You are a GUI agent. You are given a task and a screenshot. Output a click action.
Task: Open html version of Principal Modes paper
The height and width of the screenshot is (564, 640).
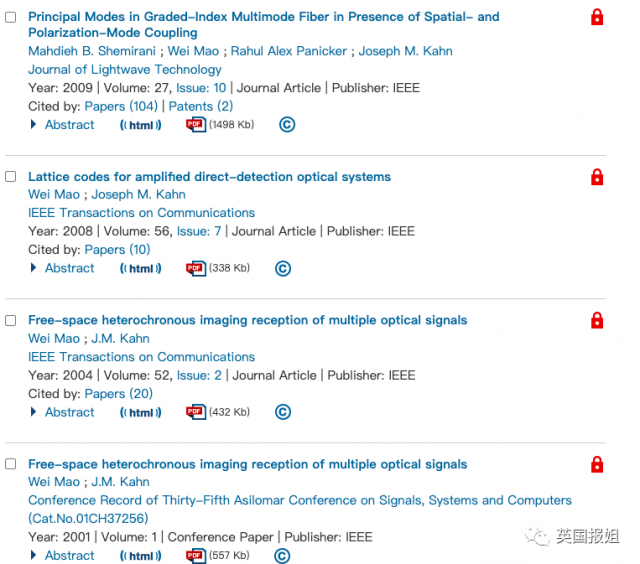[x=141, y=125]
